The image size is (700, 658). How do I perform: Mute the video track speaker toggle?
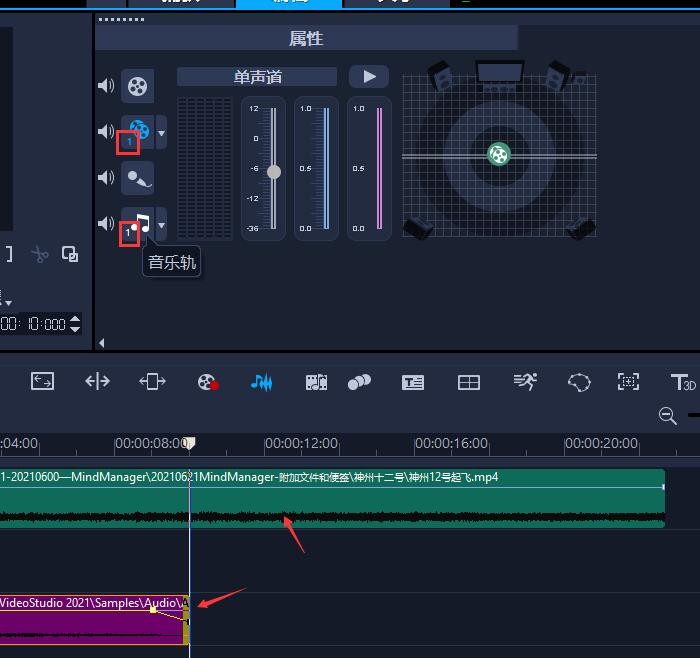pyautogui.click(x=106, y=86)
